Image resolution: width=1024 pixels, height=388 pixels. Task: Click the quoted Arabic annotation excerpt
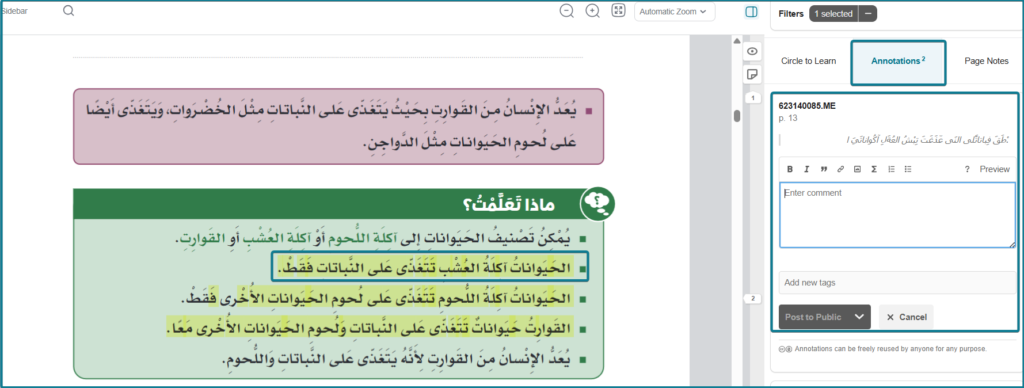pyautogui.click(x=927, y=139)
